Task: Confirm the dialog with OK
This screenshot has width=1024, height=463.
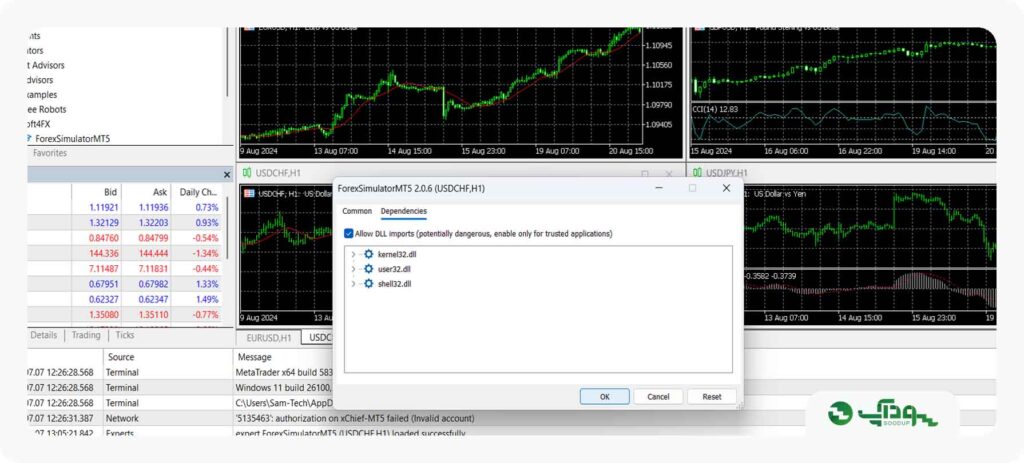Action: coord(605,396)
